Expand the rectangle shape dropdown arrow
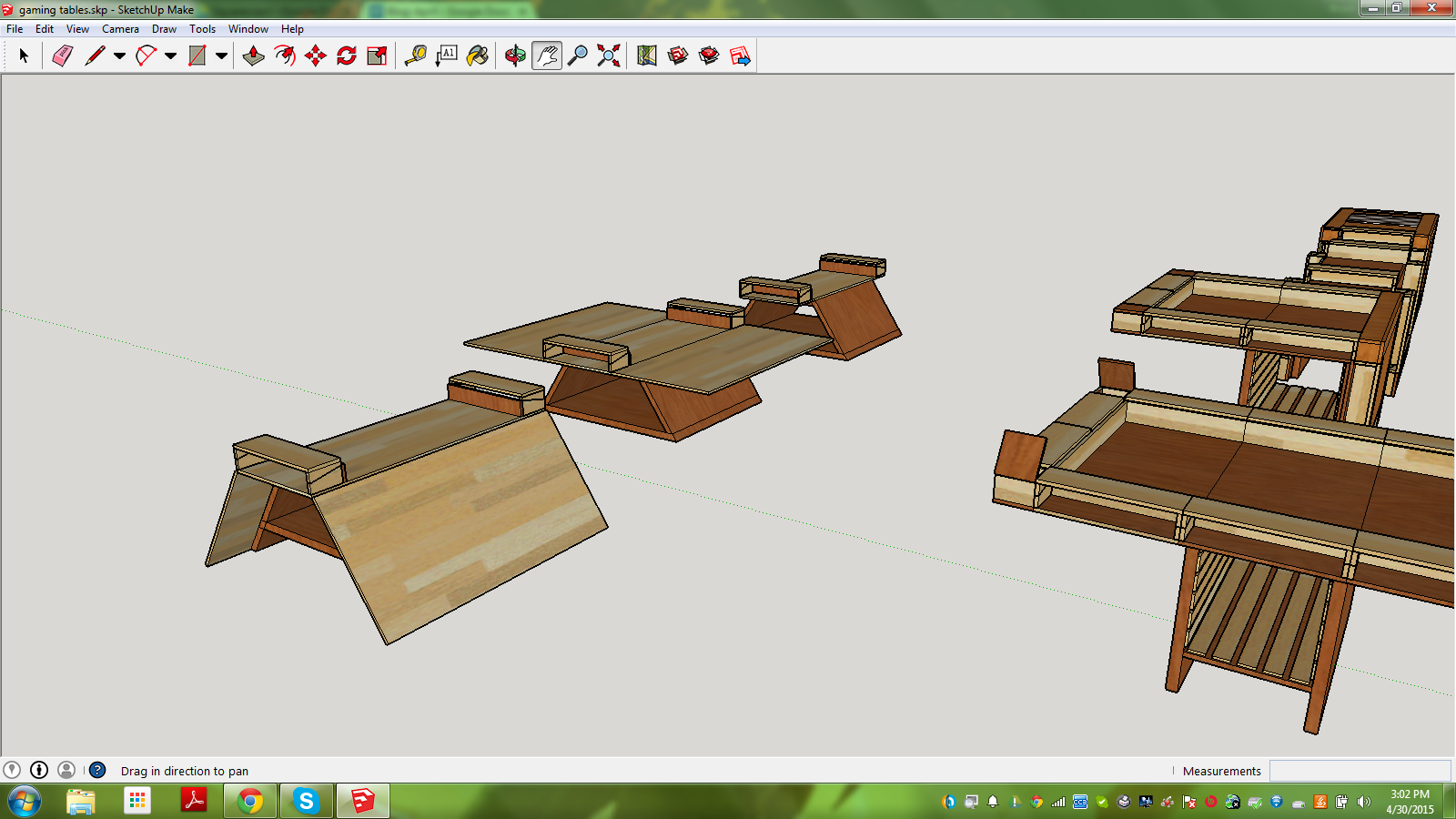1456x819 pixels. point(221,56)
